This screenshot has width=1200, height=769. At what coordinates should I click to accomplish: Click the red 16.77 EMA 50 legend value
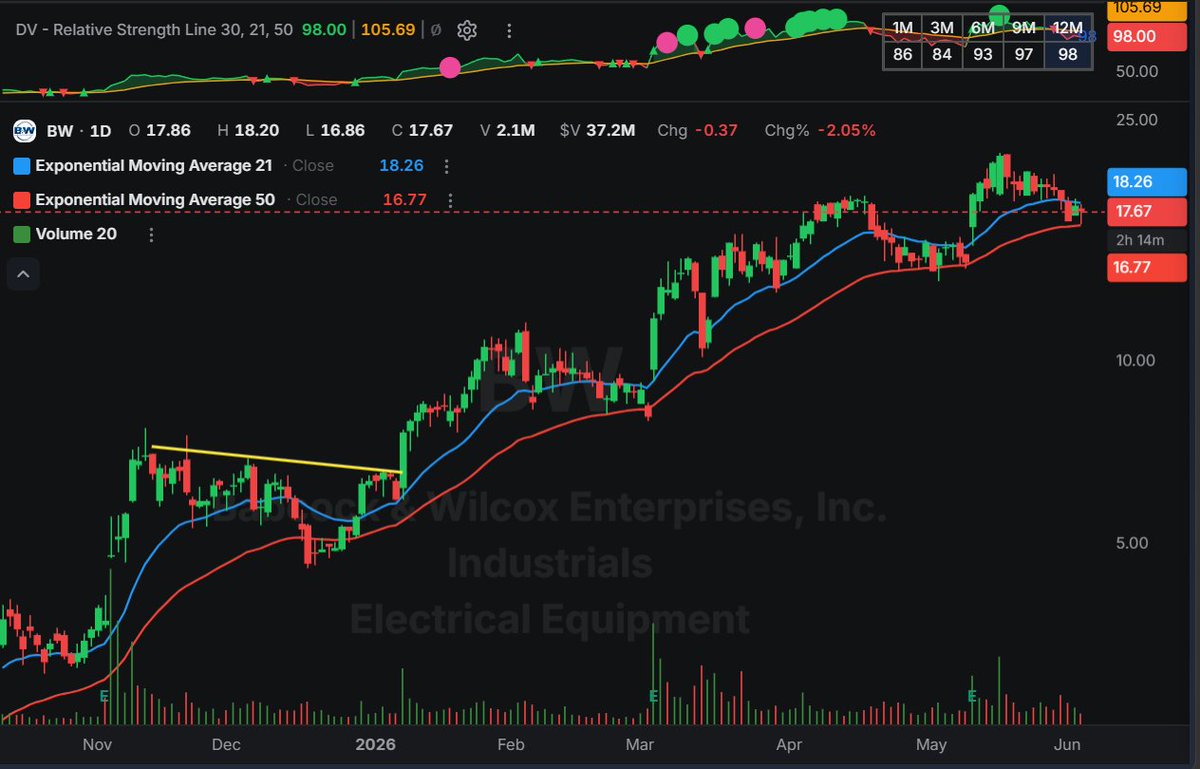[x=405, y=200]
